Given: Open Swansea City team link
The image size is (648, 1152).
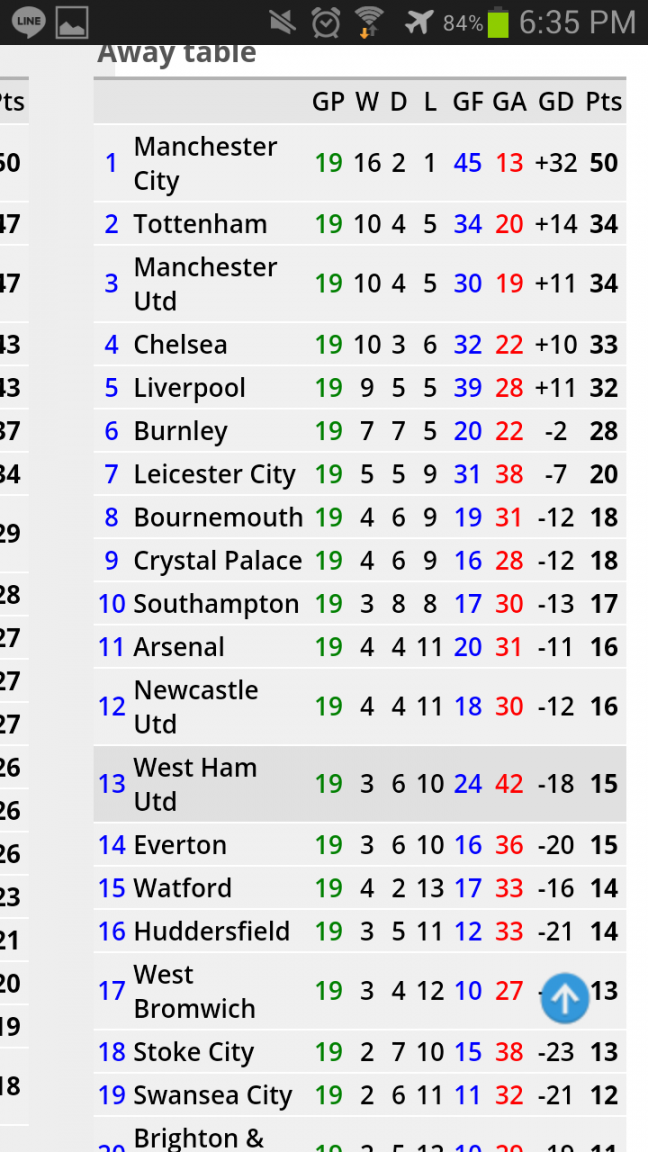Looking at the screenshot, I should pos(212,1095).
